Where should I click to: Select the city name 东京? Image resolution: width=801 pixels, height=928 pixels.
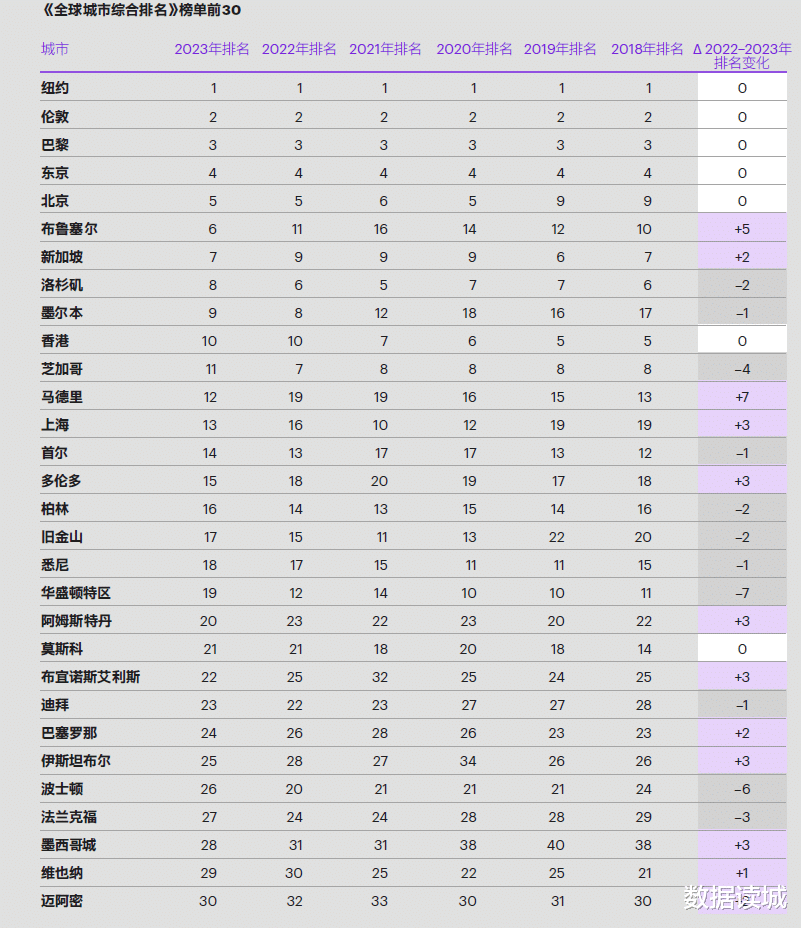(x=55, y=173)
